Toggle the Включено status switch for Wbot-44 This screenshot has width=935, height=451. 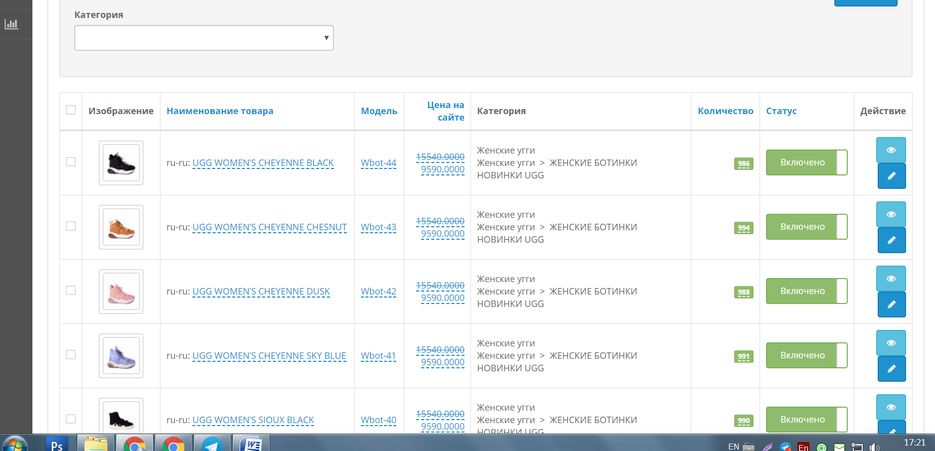(807, 162)
